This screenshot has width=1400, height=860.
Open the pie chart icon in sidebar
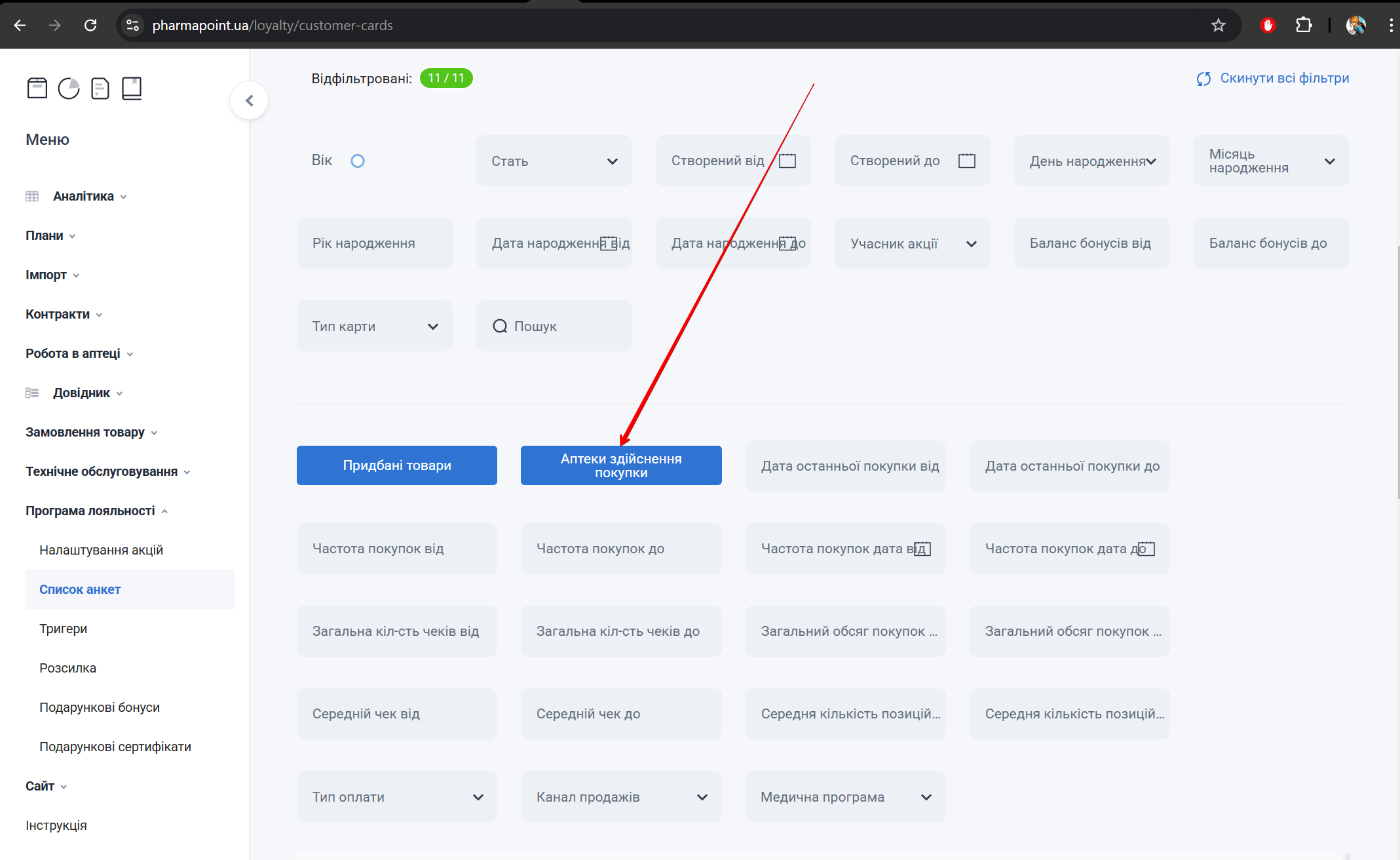click(x=69, y=88)
